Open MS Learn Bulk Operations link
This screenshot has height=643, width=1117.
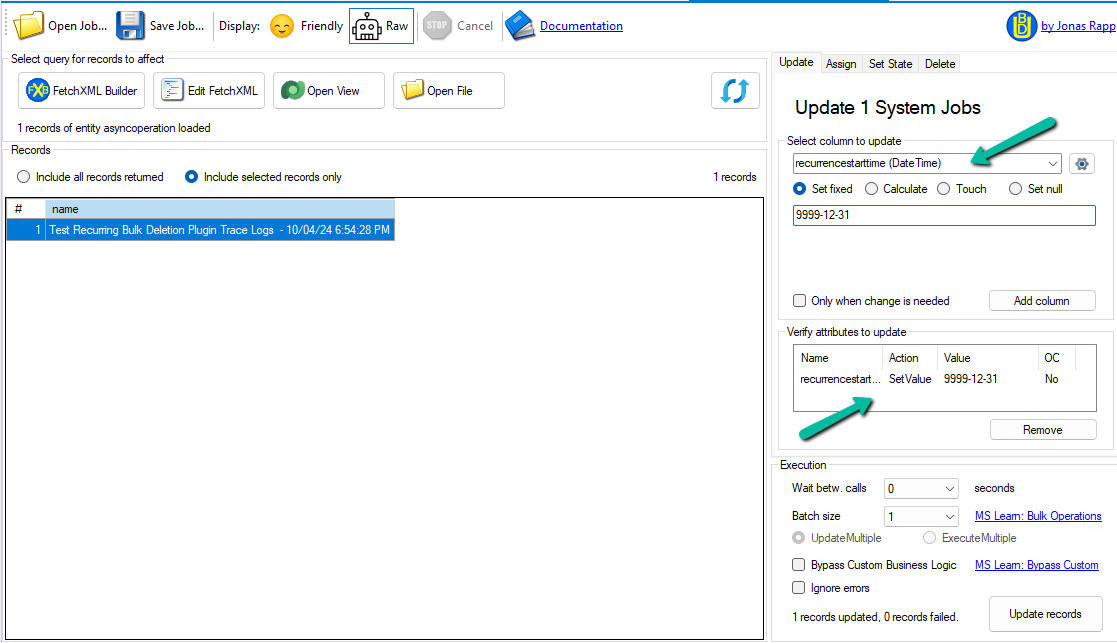[x=1037, y=515]
